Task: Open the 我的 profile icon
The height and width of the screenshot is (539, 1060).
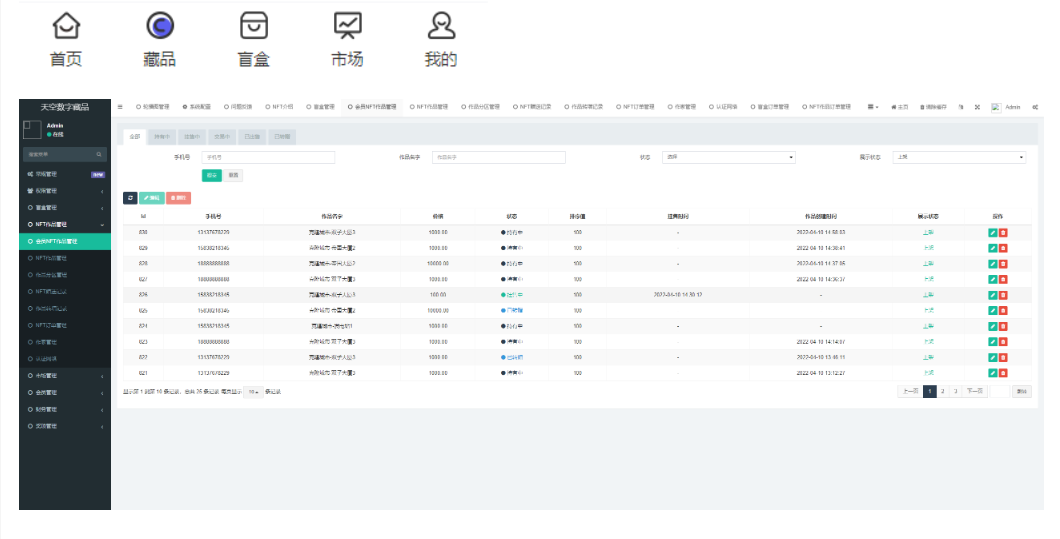Action: (441, 26)
